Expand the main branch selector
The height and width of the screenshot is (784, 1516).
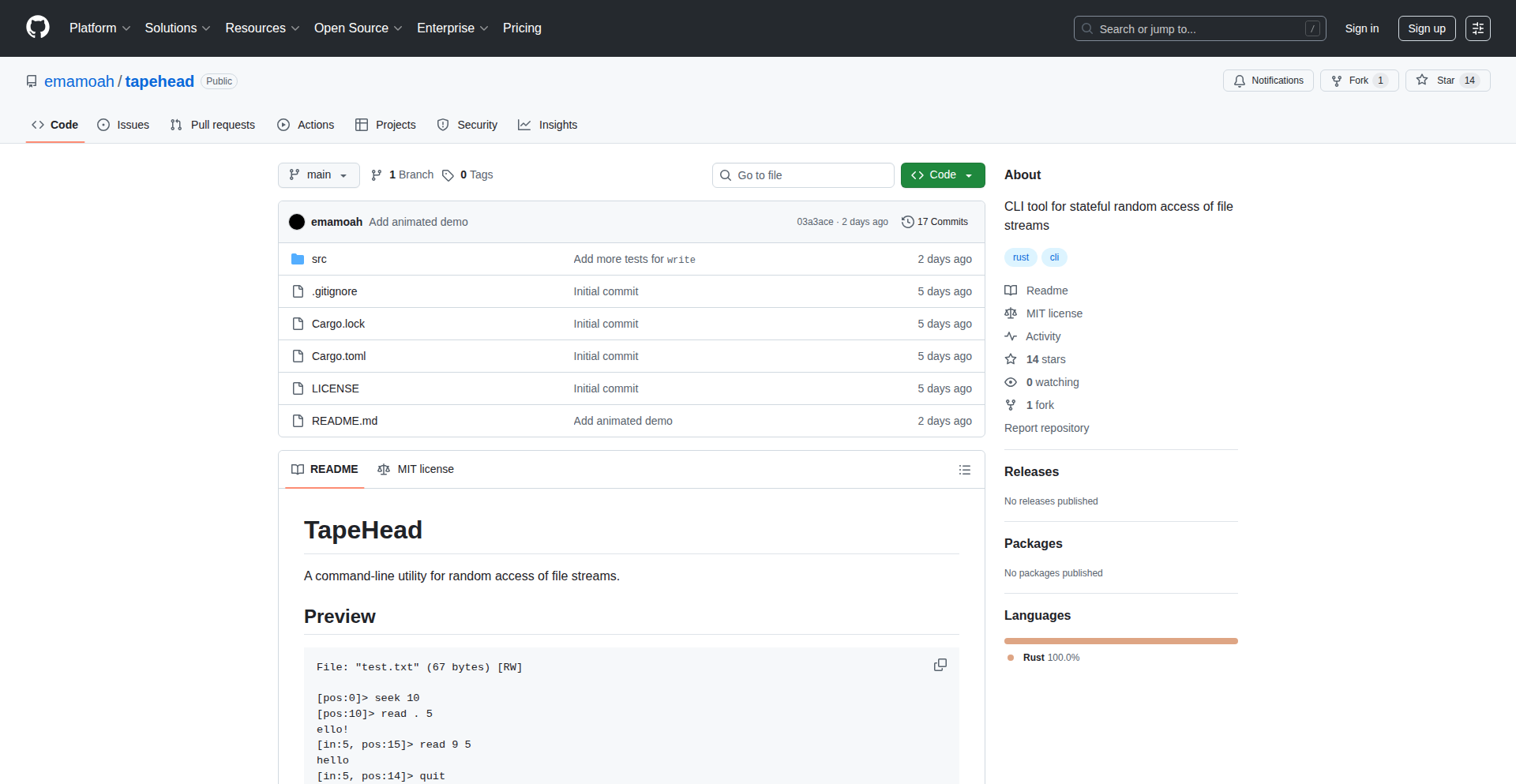(318, 175)
